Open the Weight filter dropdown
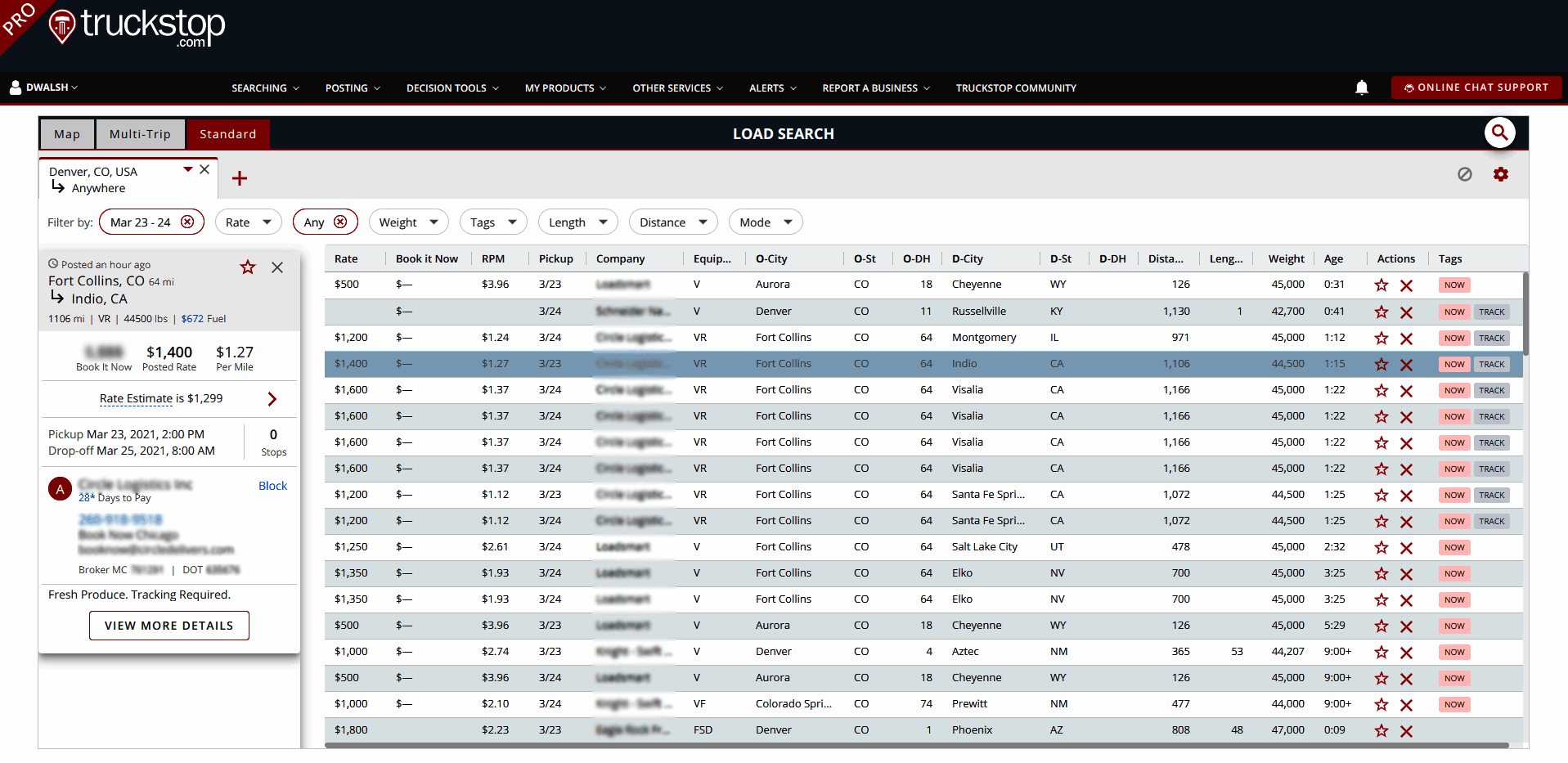This screenshot has width=1568, height=763. point(407,222)
